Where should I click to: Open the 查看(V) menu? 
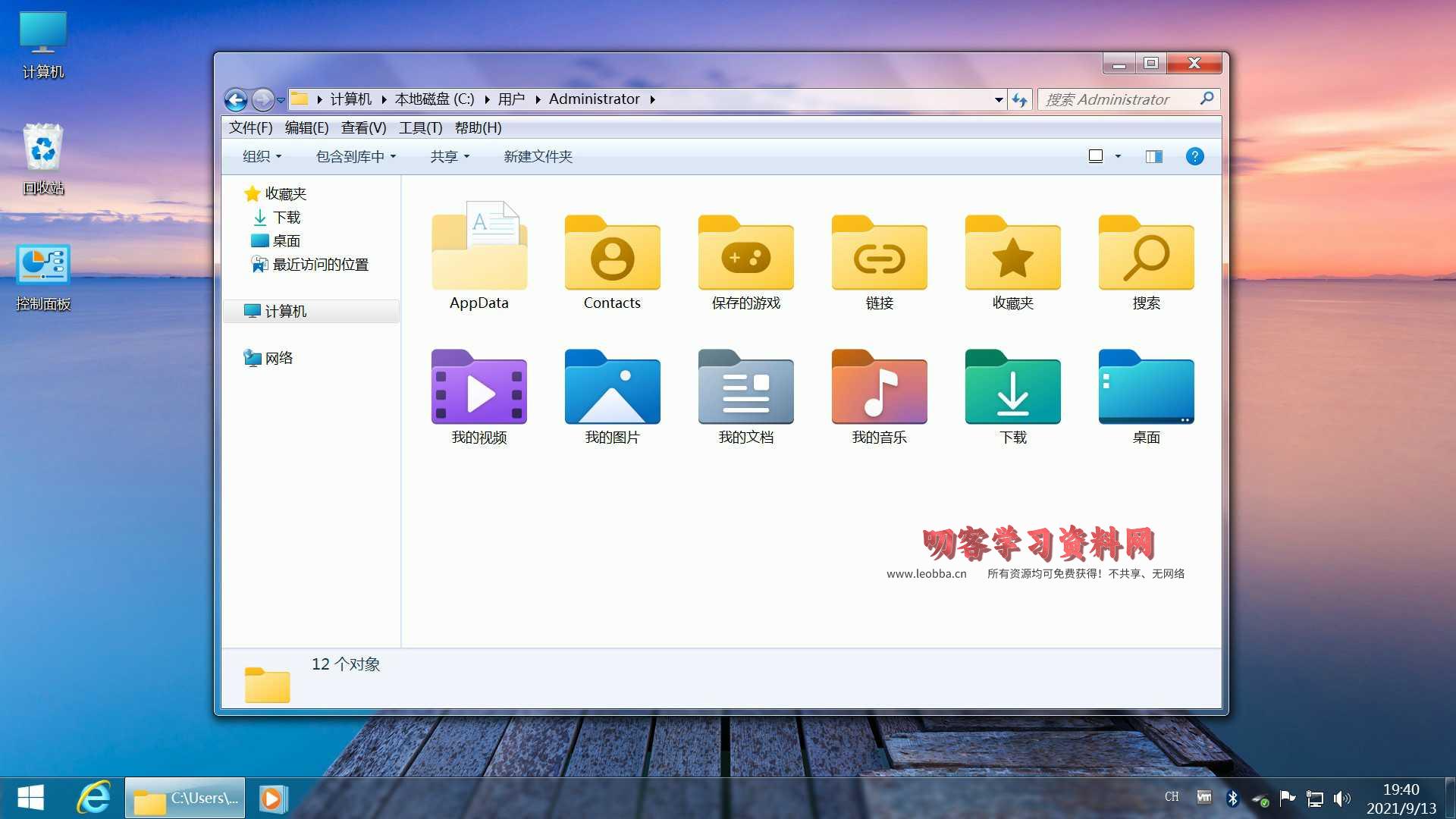(363, 127)
